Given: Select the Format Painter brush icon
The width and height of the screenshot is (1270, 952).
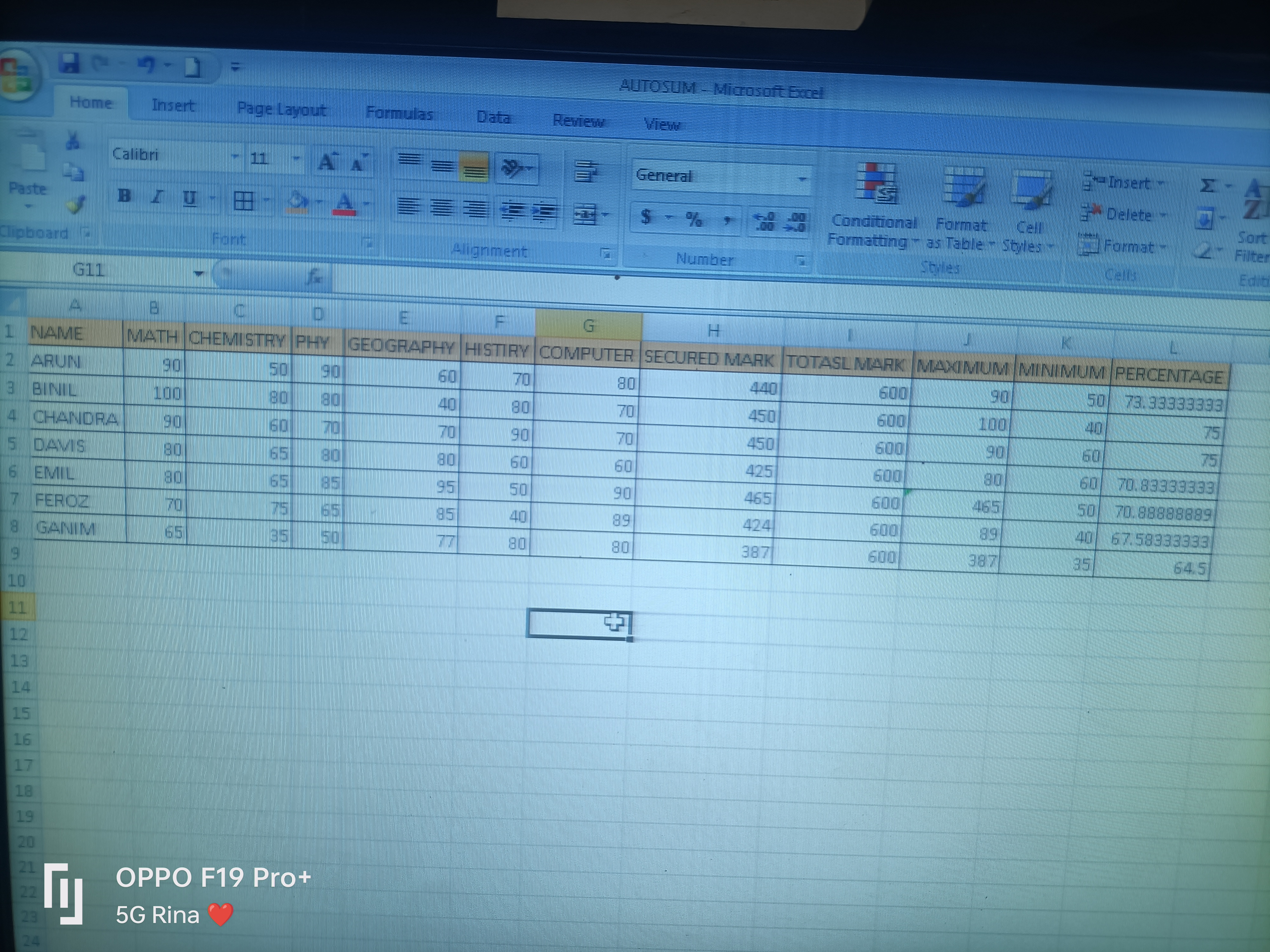Looking at the screenshot, I should click(x=75, y=205).
